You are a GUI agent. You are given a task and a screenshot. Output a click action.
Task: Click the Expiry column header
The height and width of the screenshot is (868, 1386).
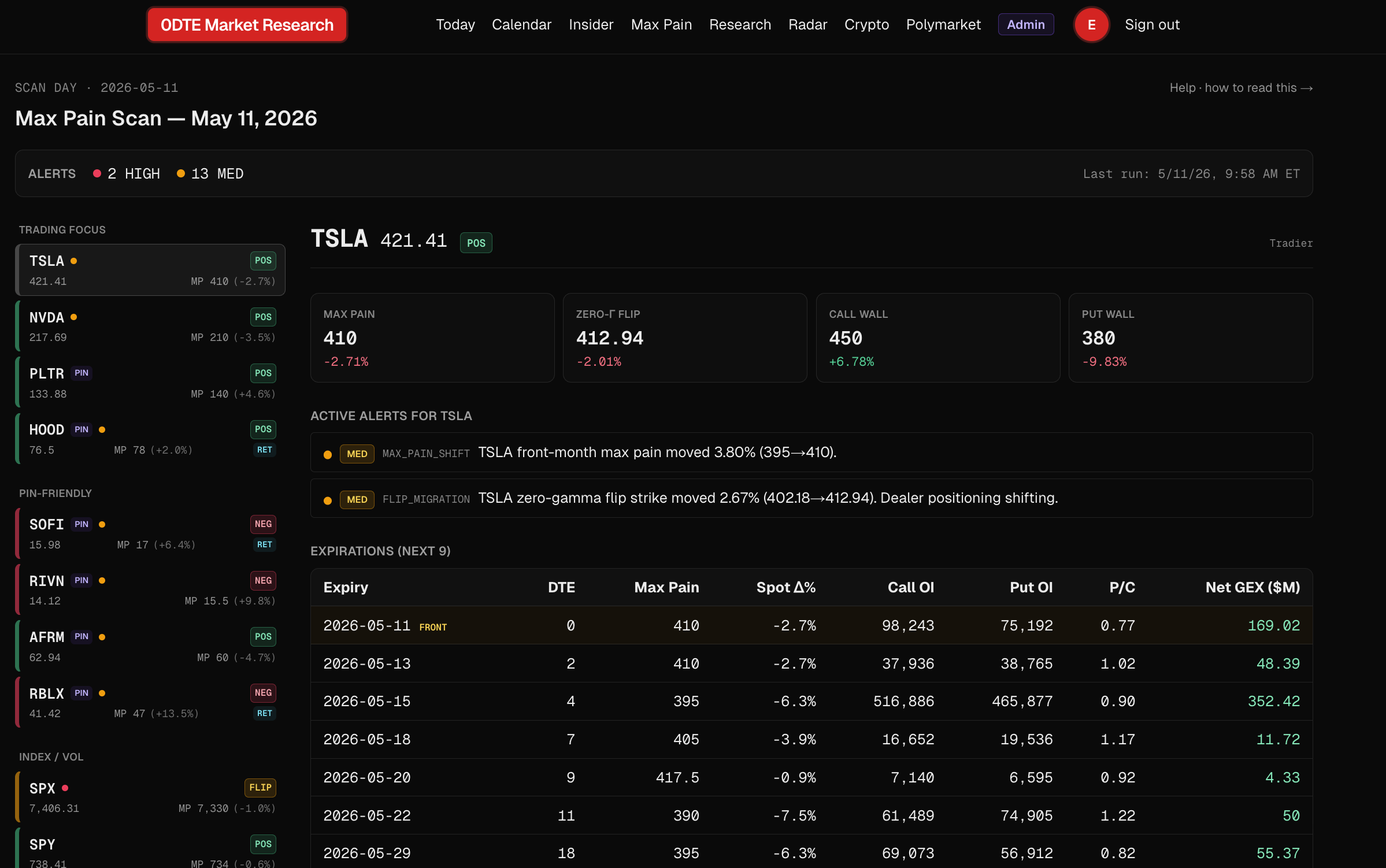point(346,587)
